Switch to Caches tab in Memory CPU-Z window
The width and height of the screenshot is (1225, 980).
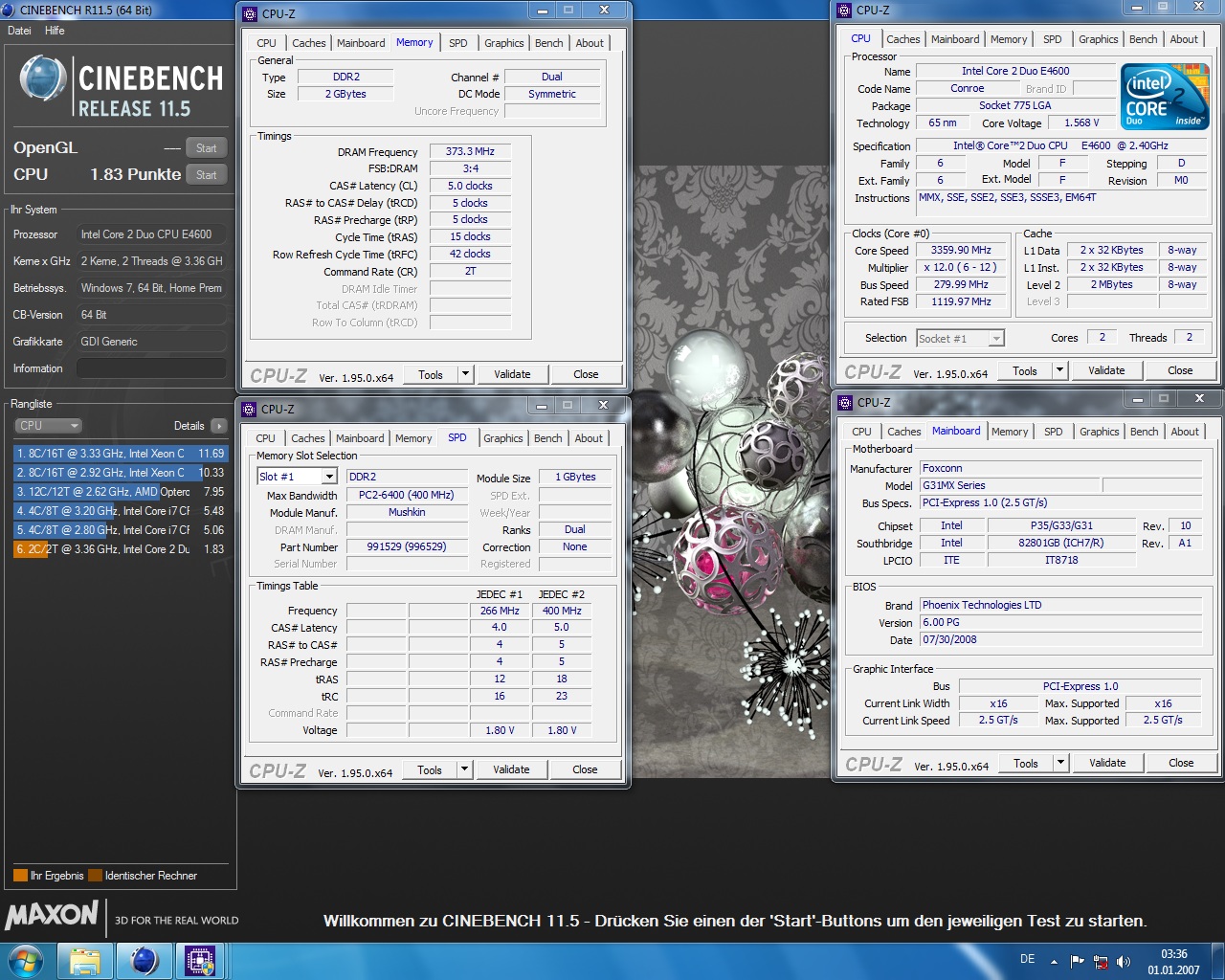point(308,43)
